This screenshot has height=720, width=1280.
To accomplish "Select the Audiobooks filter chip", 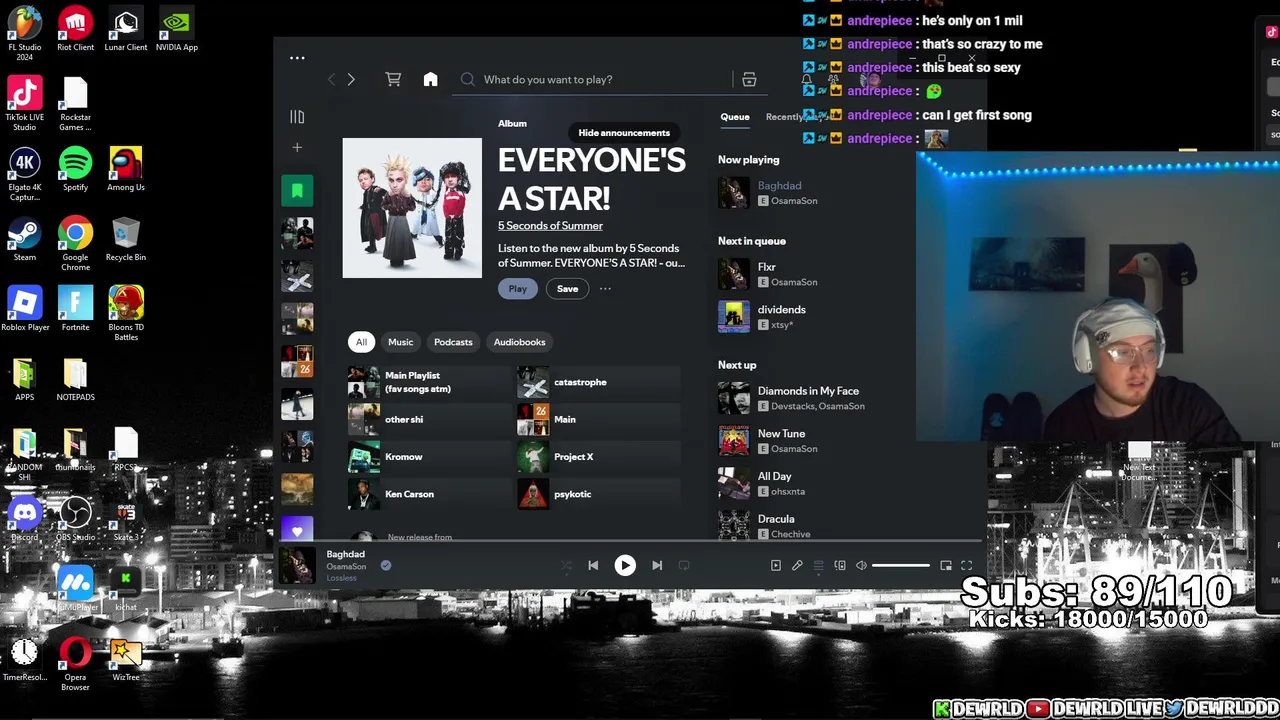I will [x=519, y=342].
